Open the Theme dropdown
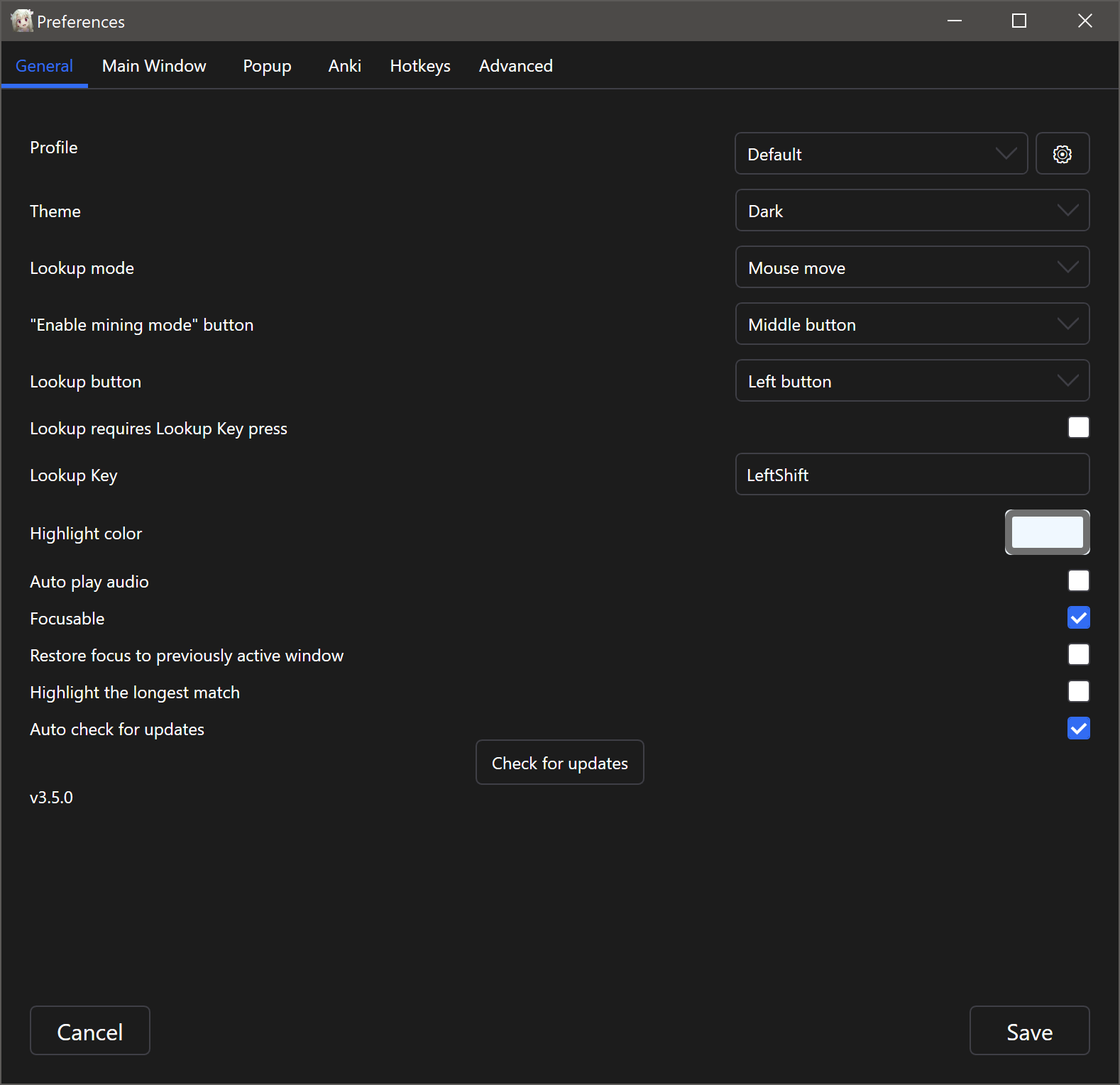The height and width of the screenshot is (1085, 1120). tap(911, 211)
